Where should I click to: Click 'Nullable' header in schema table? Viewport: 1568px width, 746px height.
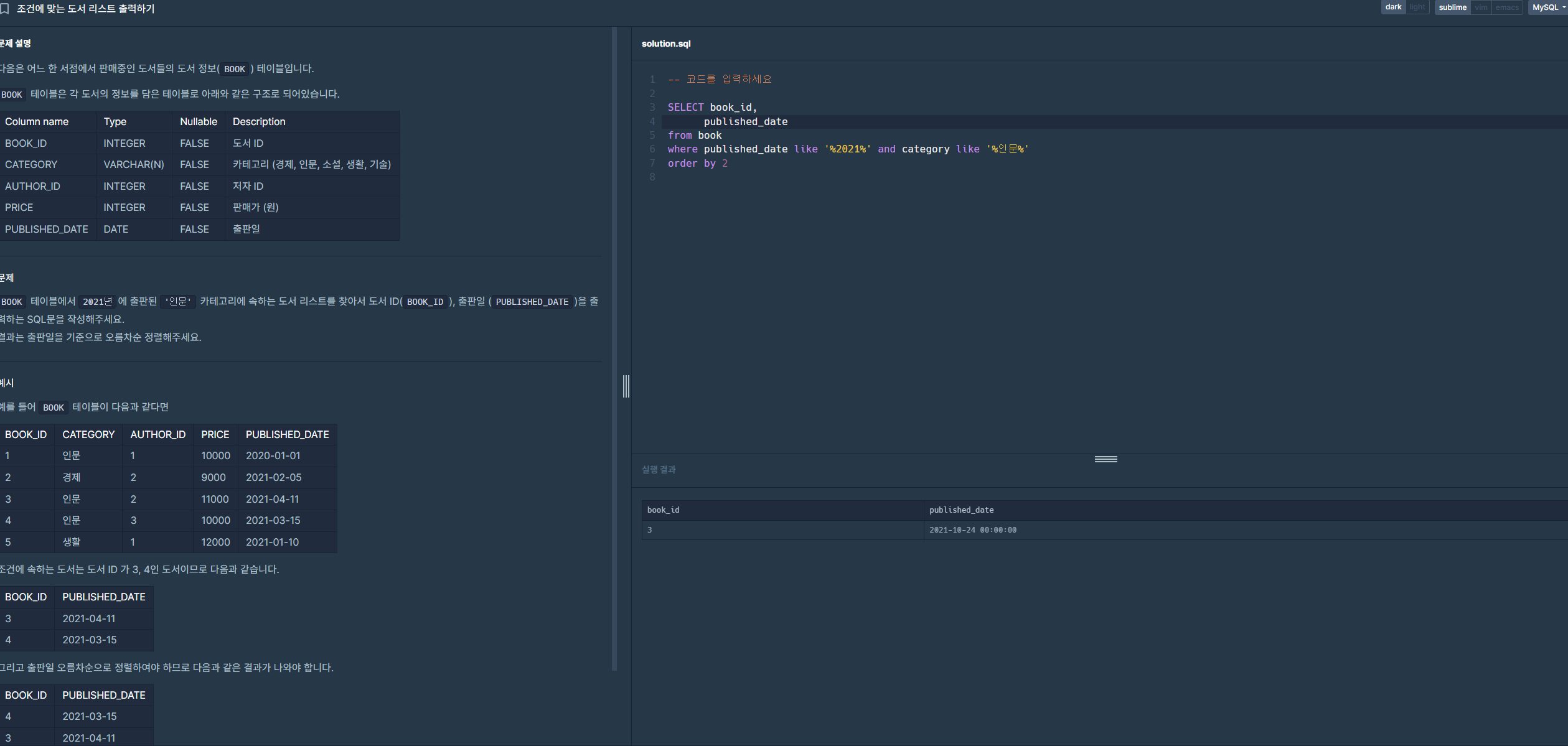point(199,122)
